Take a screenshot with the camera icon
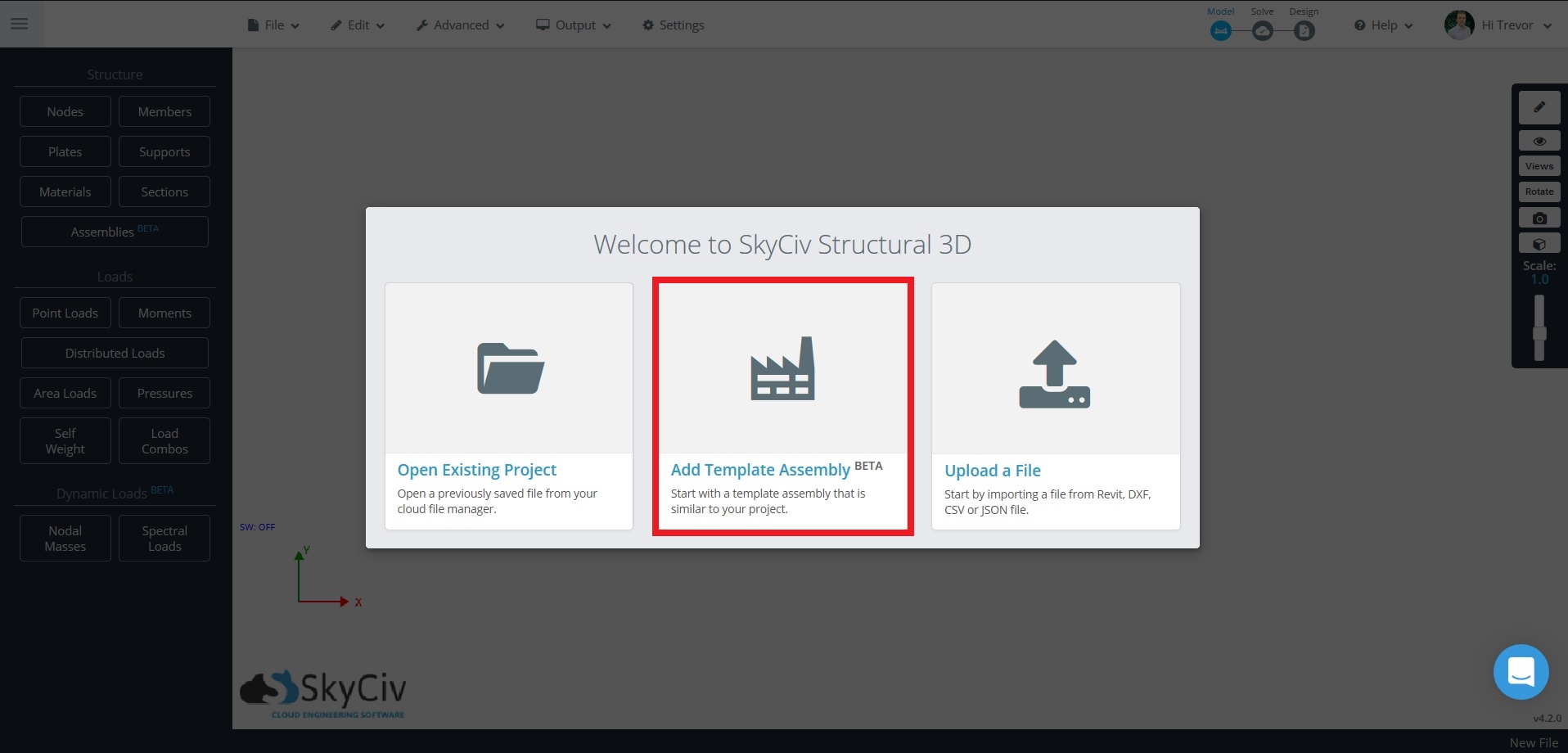 pyautogui.click(x=1539, y=219)
